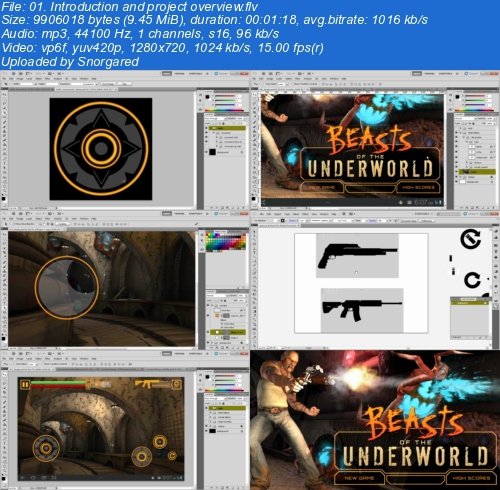Click the 'Uploaded by Snorgared' text
This screenshot has height=490, width=500.
click(x=70, y=62)
